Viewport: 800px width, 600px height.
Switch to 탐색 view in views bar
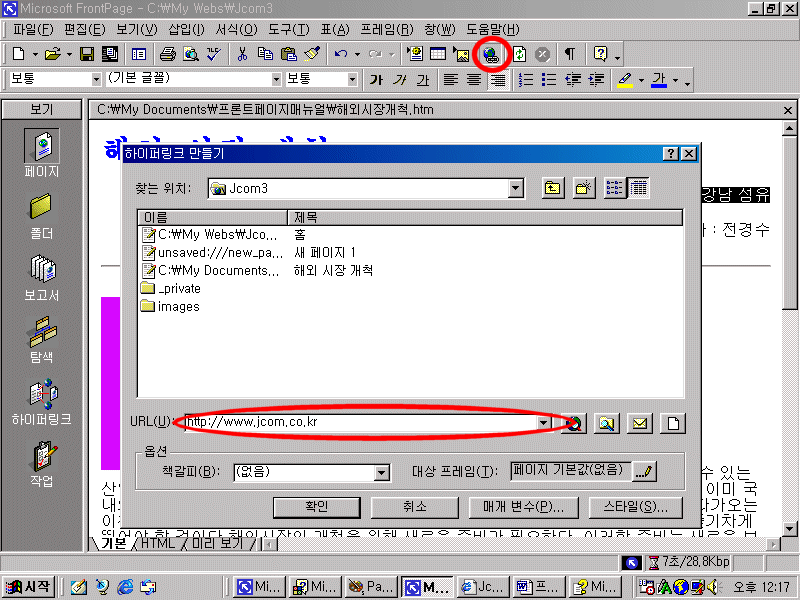click(41, 339)
